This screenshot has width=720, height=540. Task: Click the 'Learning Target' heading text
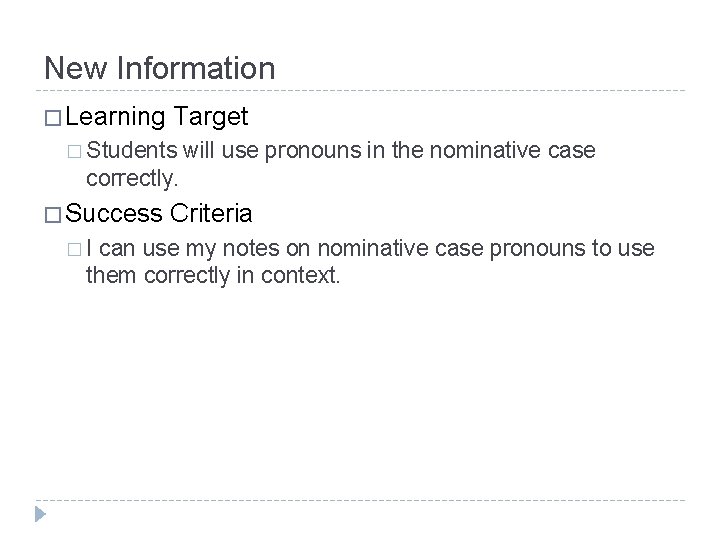pos(158,117)
